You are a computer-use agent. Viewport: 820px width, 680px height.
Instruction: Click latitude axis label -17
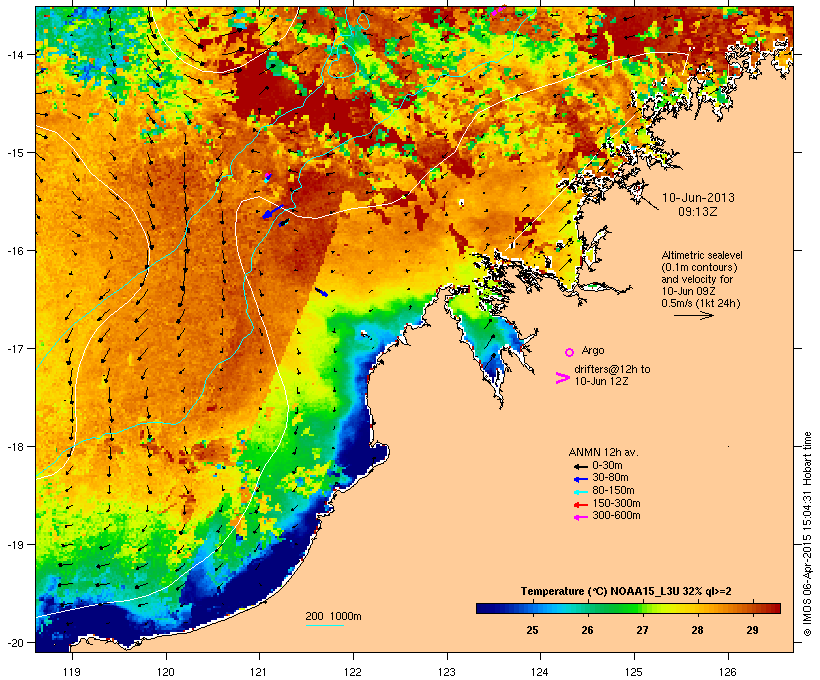[x=15, y=348]
